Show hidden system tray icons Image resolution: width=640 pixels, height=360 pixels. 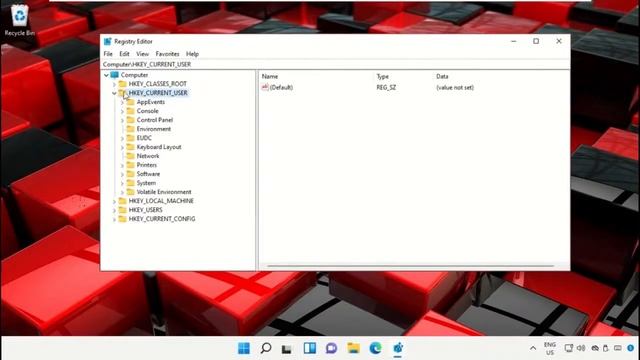coord(533,348)
